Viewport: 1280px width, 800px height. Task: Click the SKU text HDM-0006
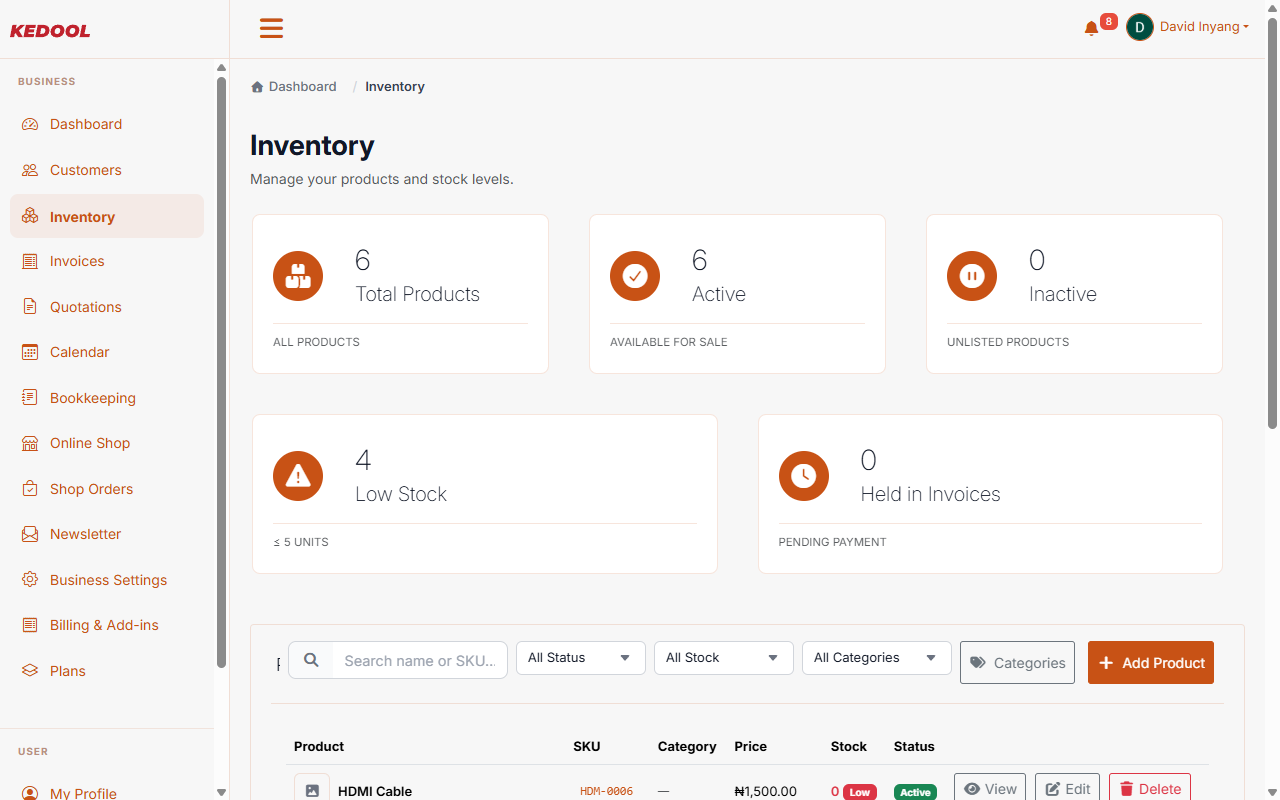[606, 791]
